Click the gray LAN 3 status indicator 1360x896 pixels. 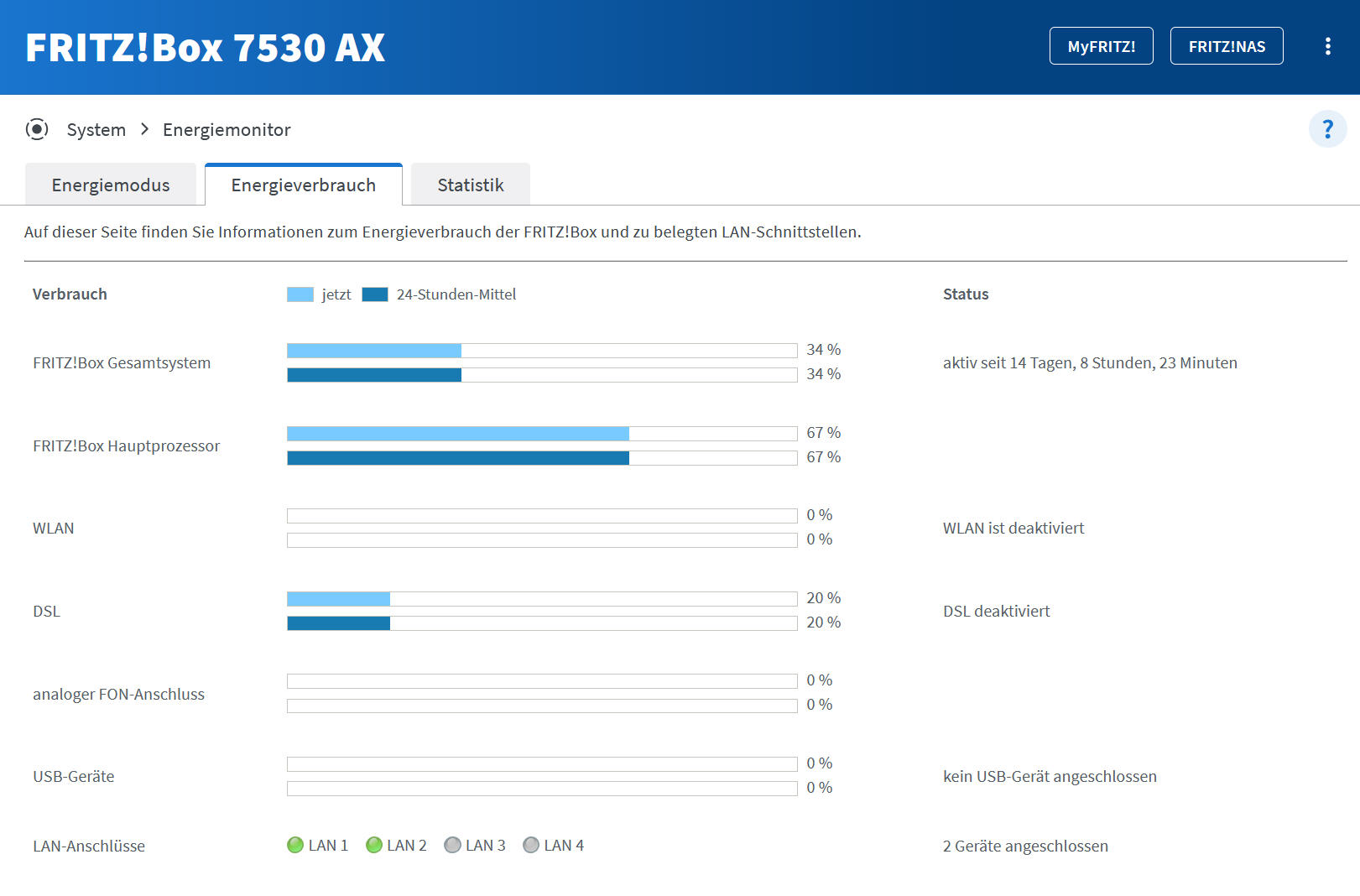click(x=452, y=845)
